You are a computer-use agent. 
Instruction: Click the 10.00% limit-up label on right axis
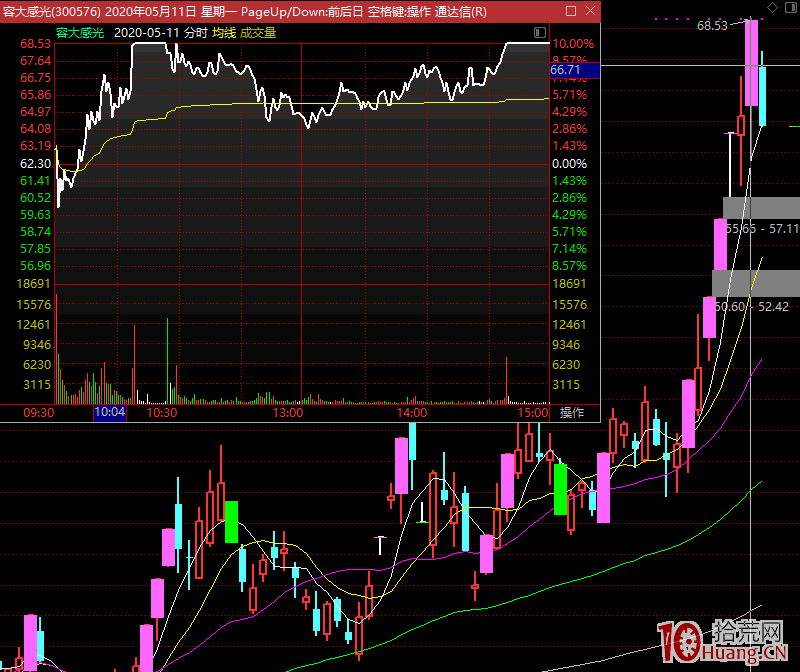(x=573, y=44)
